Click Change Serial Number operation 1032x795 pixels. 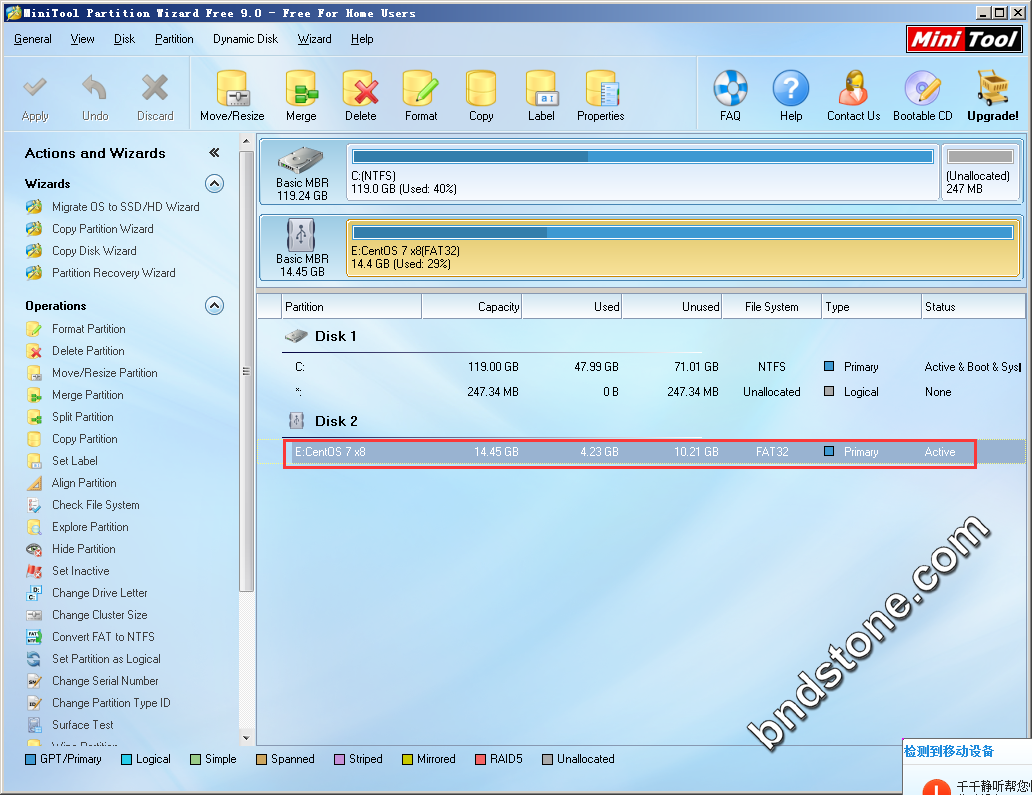pyautogui.click(x=105, y=681)
